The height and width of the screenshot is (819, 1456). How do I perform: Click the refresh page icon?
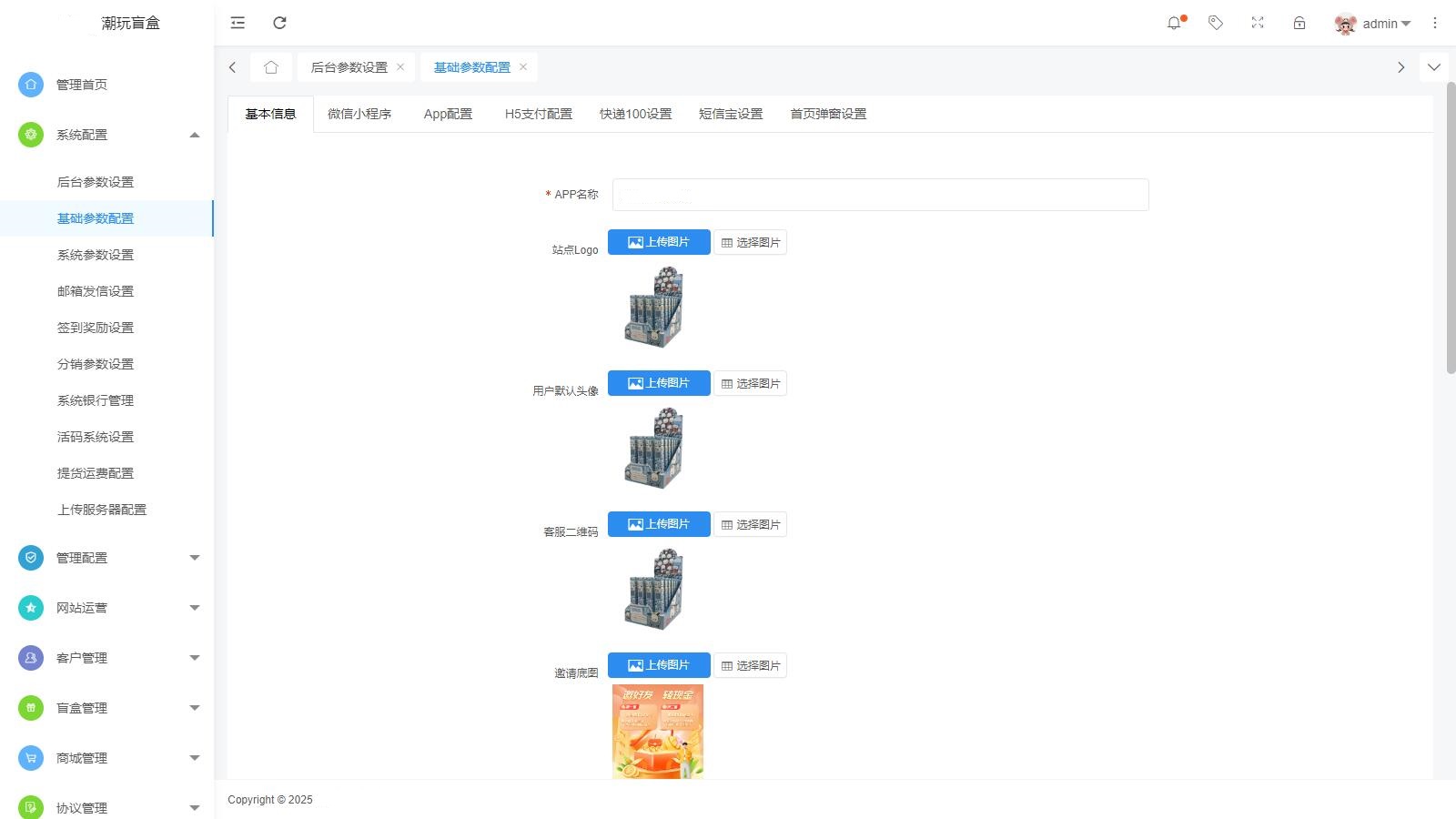coord(280,23)
